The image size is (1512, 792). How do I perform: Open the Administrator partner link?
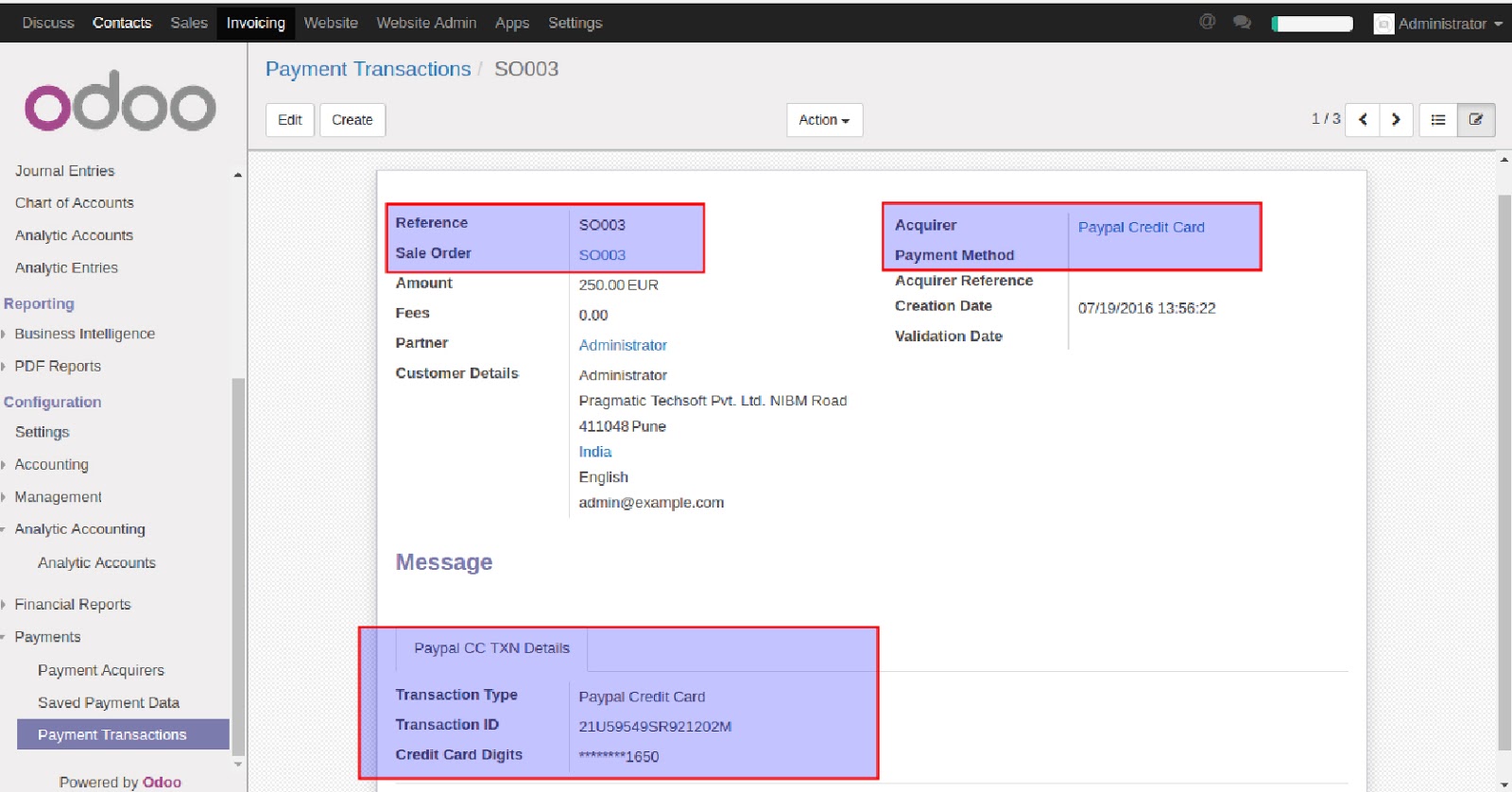coord(623,345)
